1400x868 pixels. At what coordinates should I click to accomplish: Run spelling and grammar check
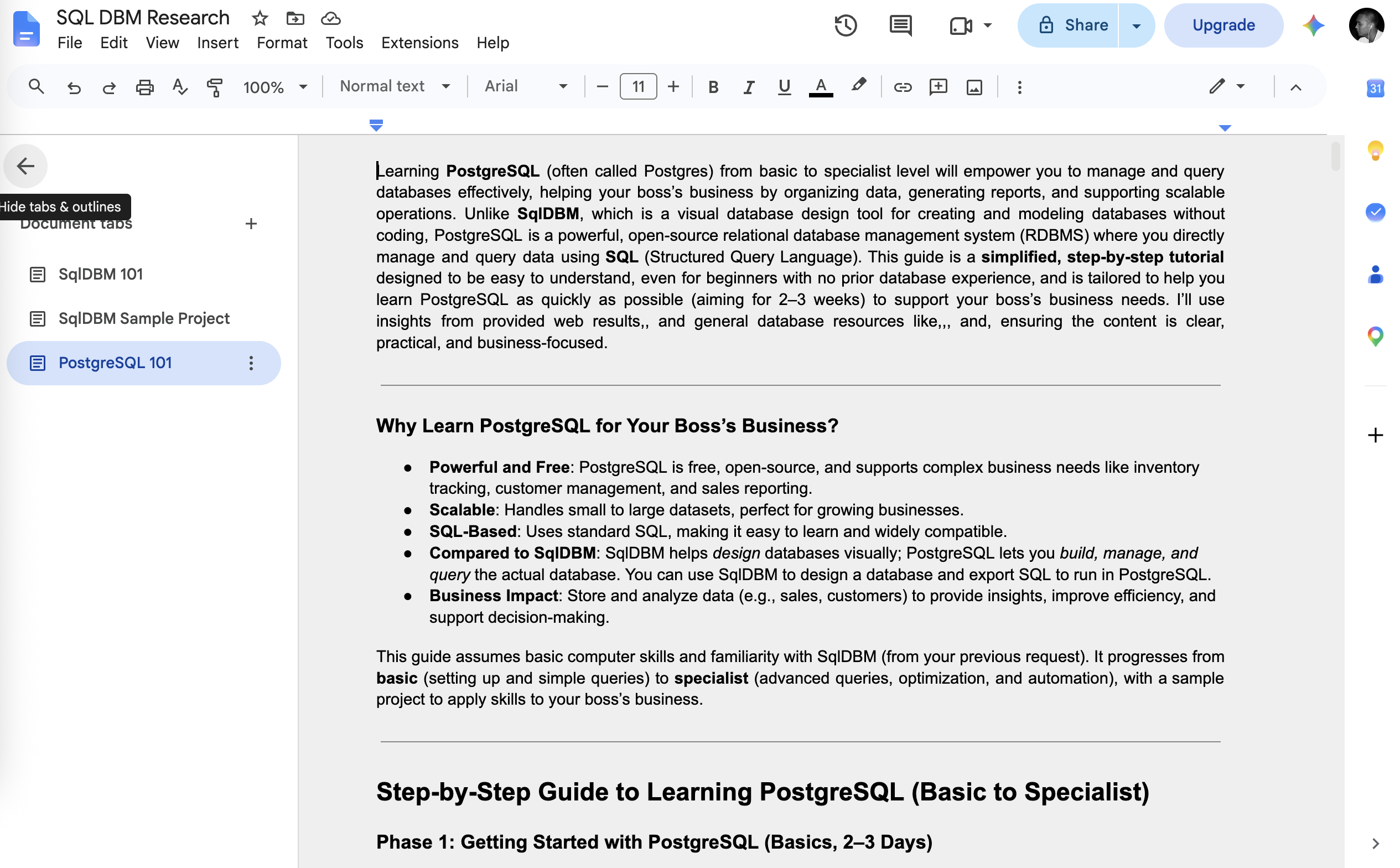180,87
